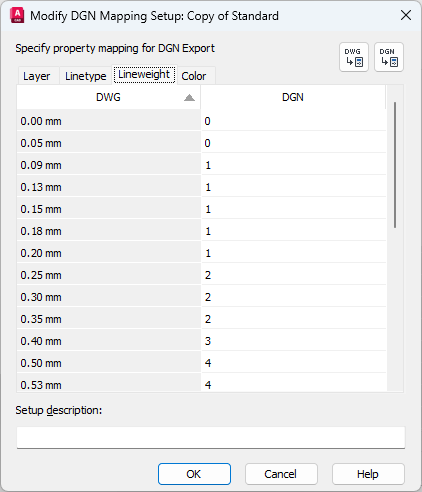Click the DGN value for 0.25 mm

(294, 275)
